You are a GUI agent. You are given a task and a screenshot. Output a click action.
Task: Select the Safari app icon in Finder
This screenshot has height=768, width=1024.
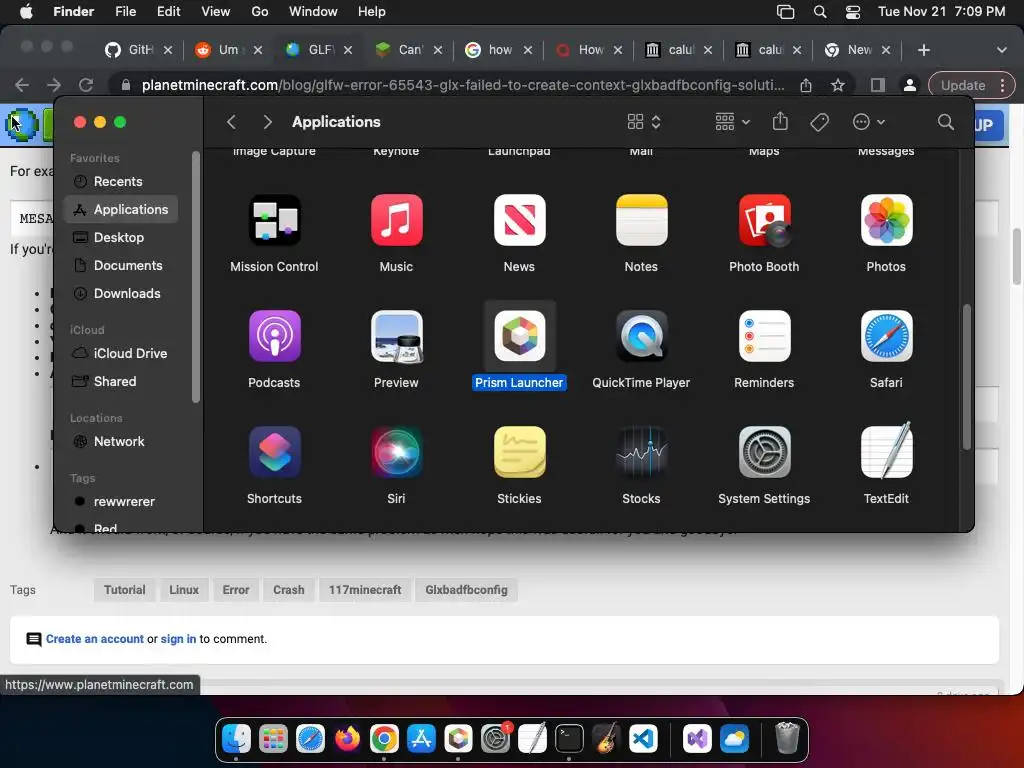click(886, 336)
